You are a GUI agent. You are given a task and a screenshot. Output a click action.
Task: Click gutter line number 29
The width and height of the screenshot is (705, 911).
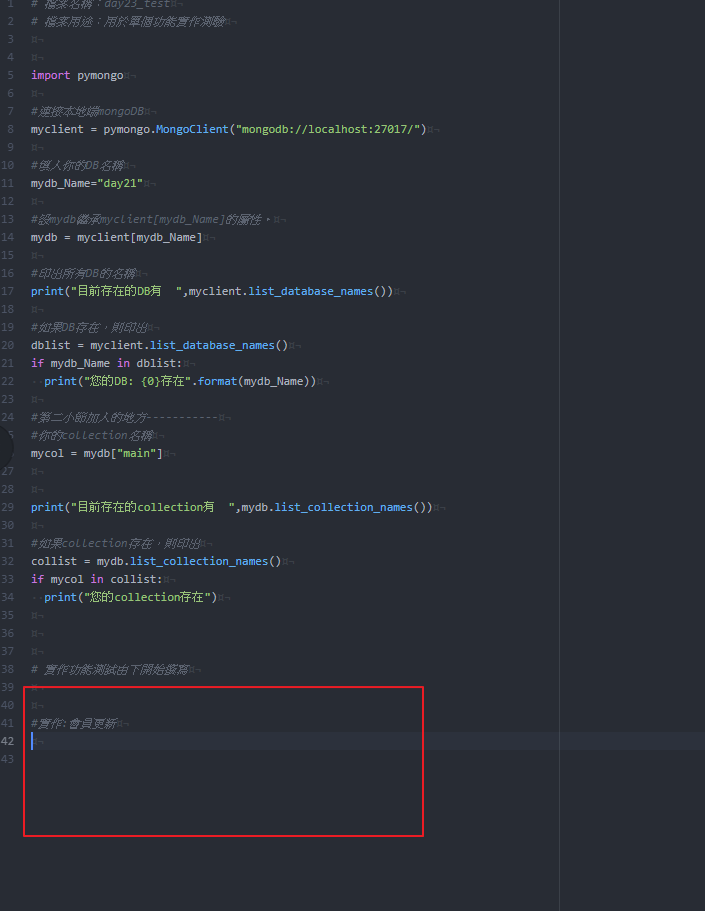(8, 507)
